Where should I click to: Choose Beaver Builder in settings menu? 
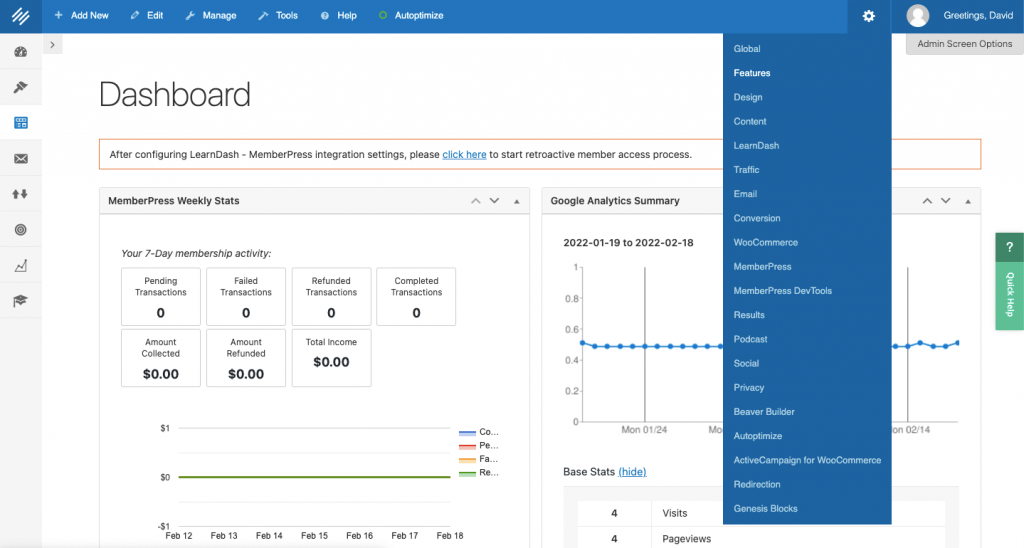[764, 412]
